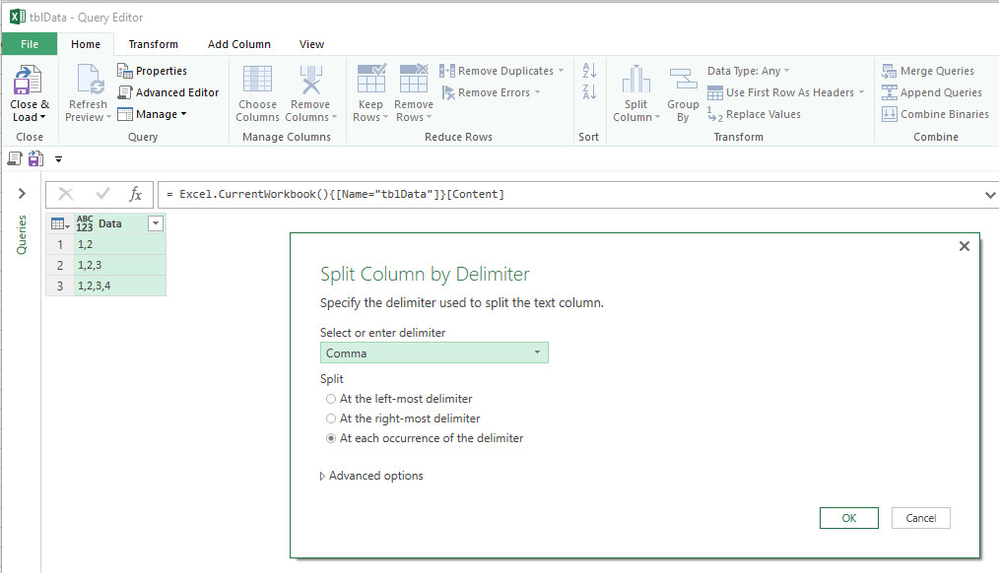This screenshot has height=573, width=999.
Task: Click the Refresh Preview icon
Action: 89,80
